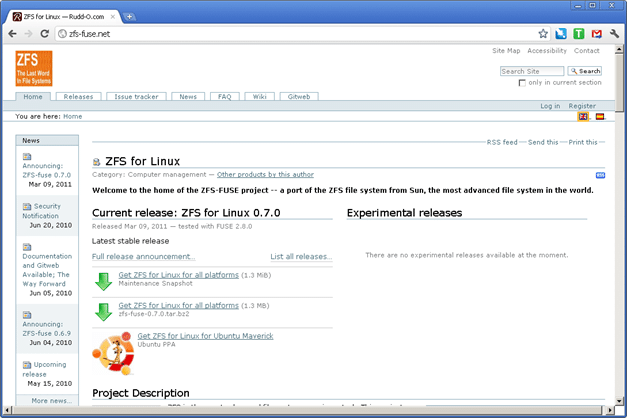
Task: Click the green download arrow for zfs-fuse-0.7.0.tar.bz2
Action: 104,312
